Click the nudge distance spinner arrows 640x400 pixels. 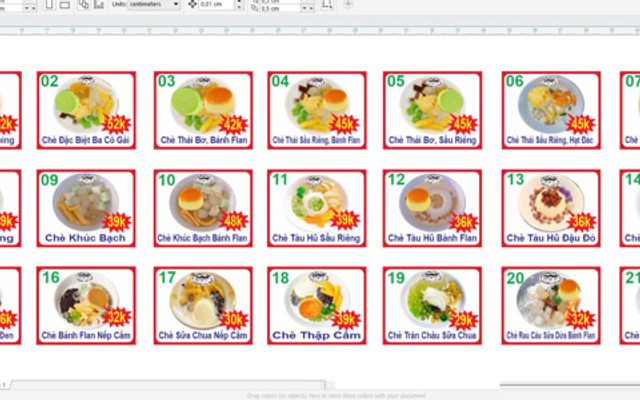[238, 5]
